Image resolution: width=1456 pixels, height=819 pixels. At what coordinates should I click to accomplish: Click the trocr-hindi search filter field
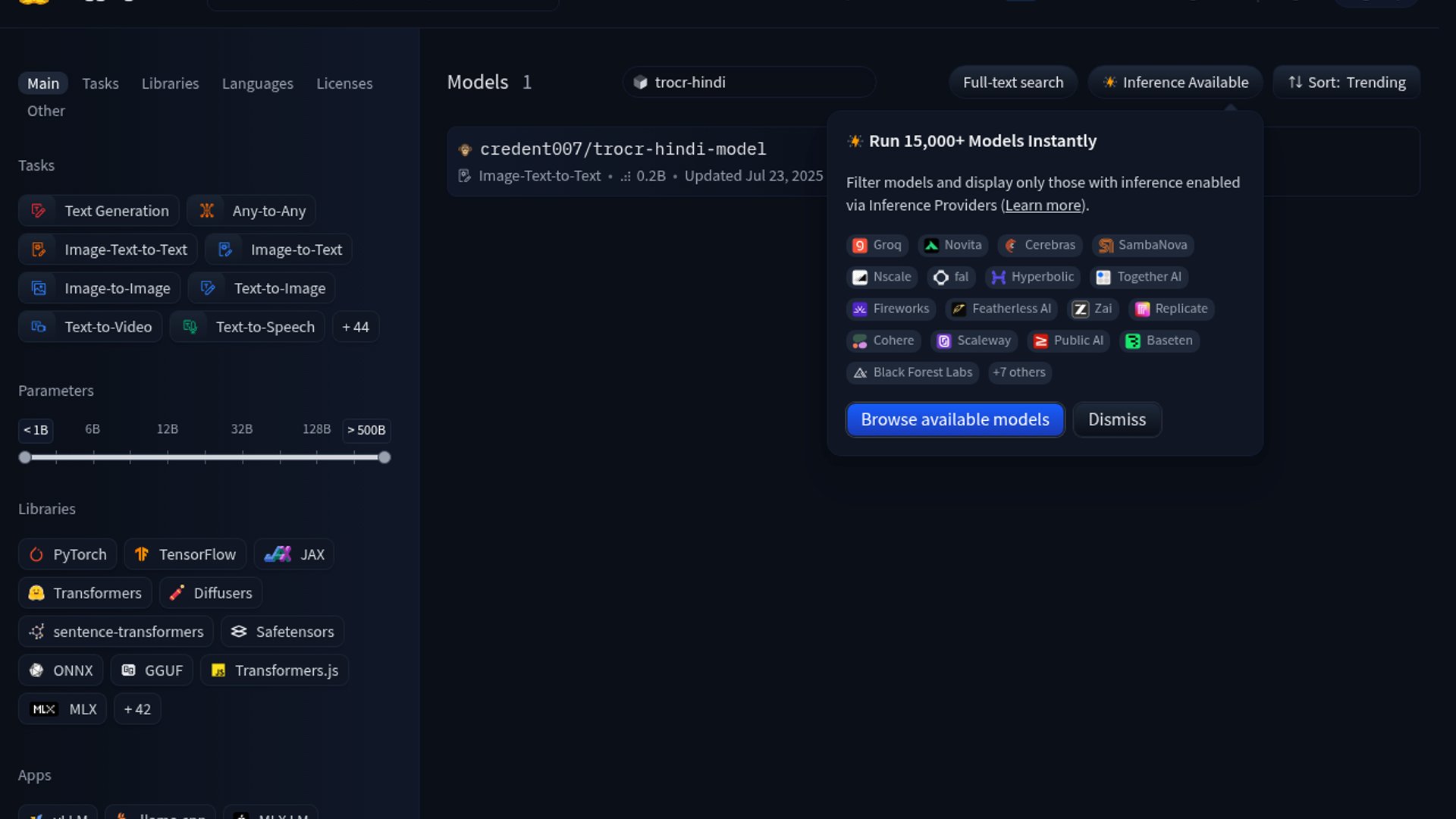(x=748, y=83)
